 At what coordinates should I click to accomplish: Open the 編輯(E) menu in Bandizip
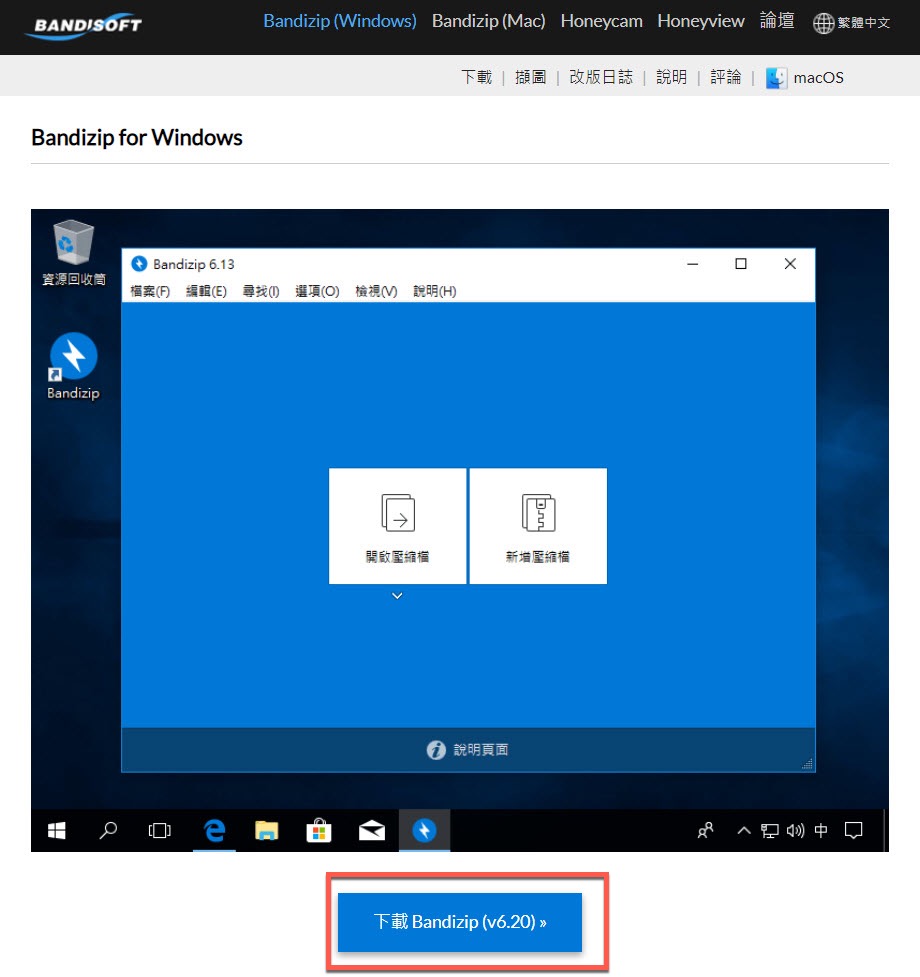click(x=206, y=292)
